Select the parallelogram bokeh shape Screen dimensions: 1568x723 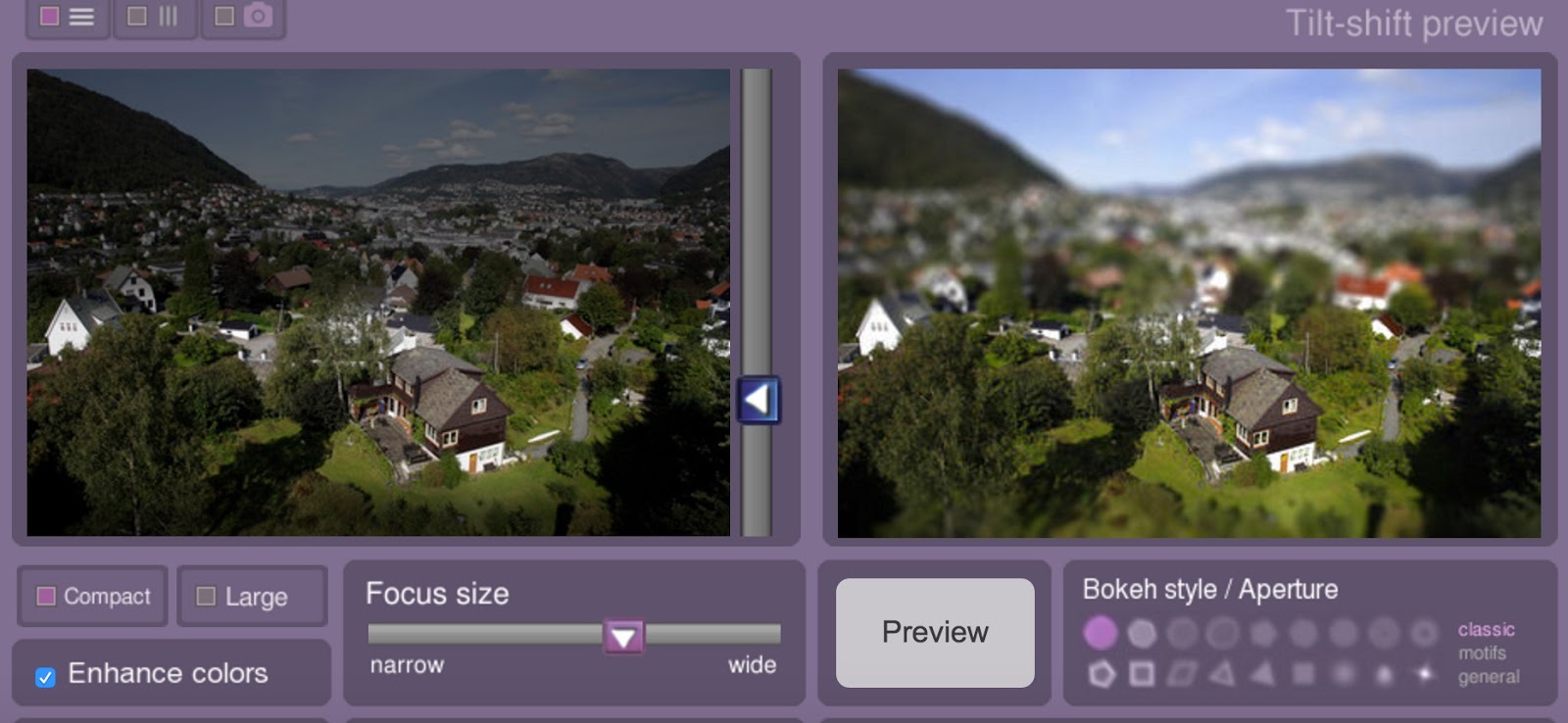pyautogui.click(x=1182, y=674)
